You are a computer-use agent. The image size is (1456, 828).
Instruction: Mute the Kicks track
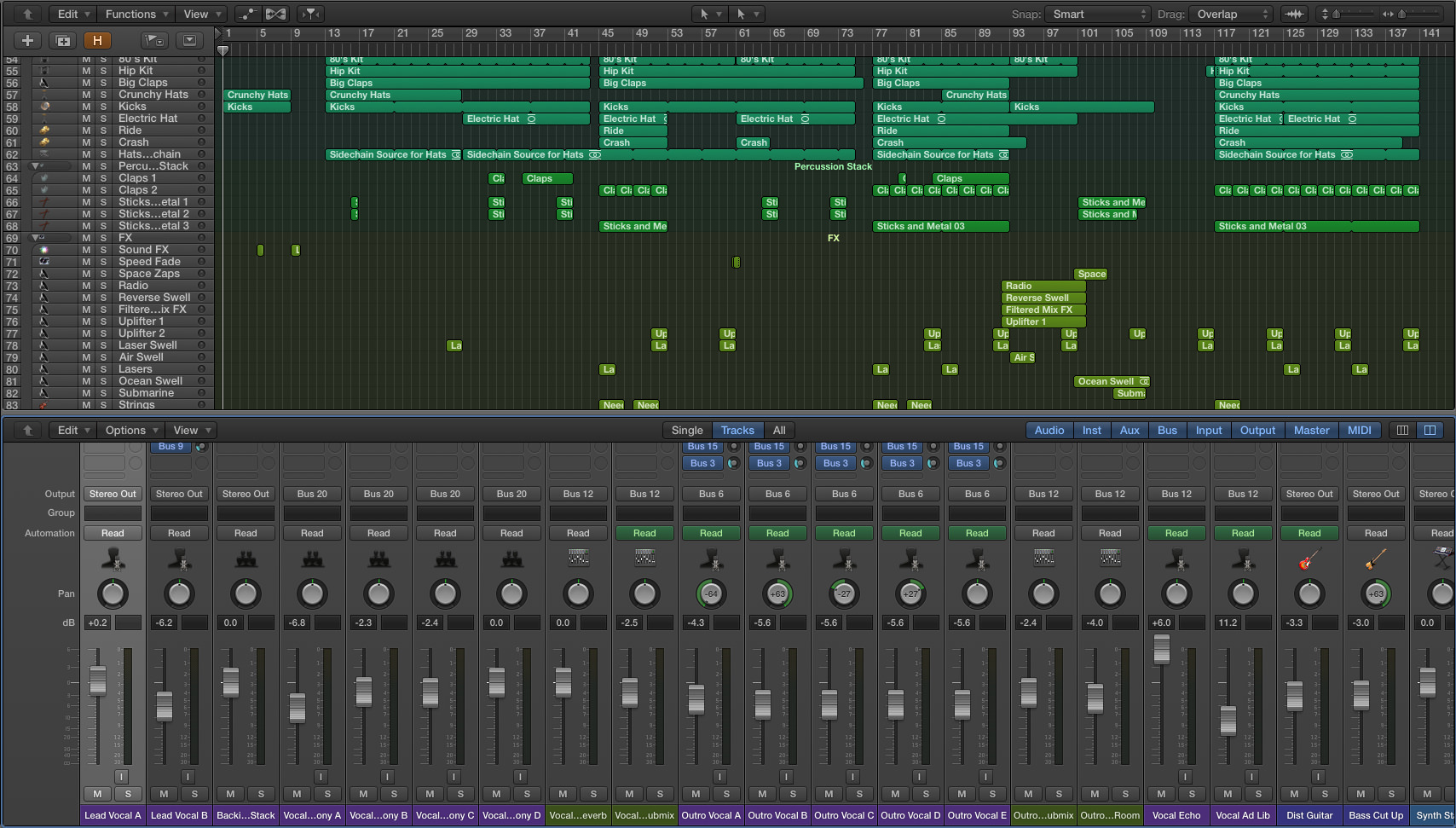click(85, 107)
